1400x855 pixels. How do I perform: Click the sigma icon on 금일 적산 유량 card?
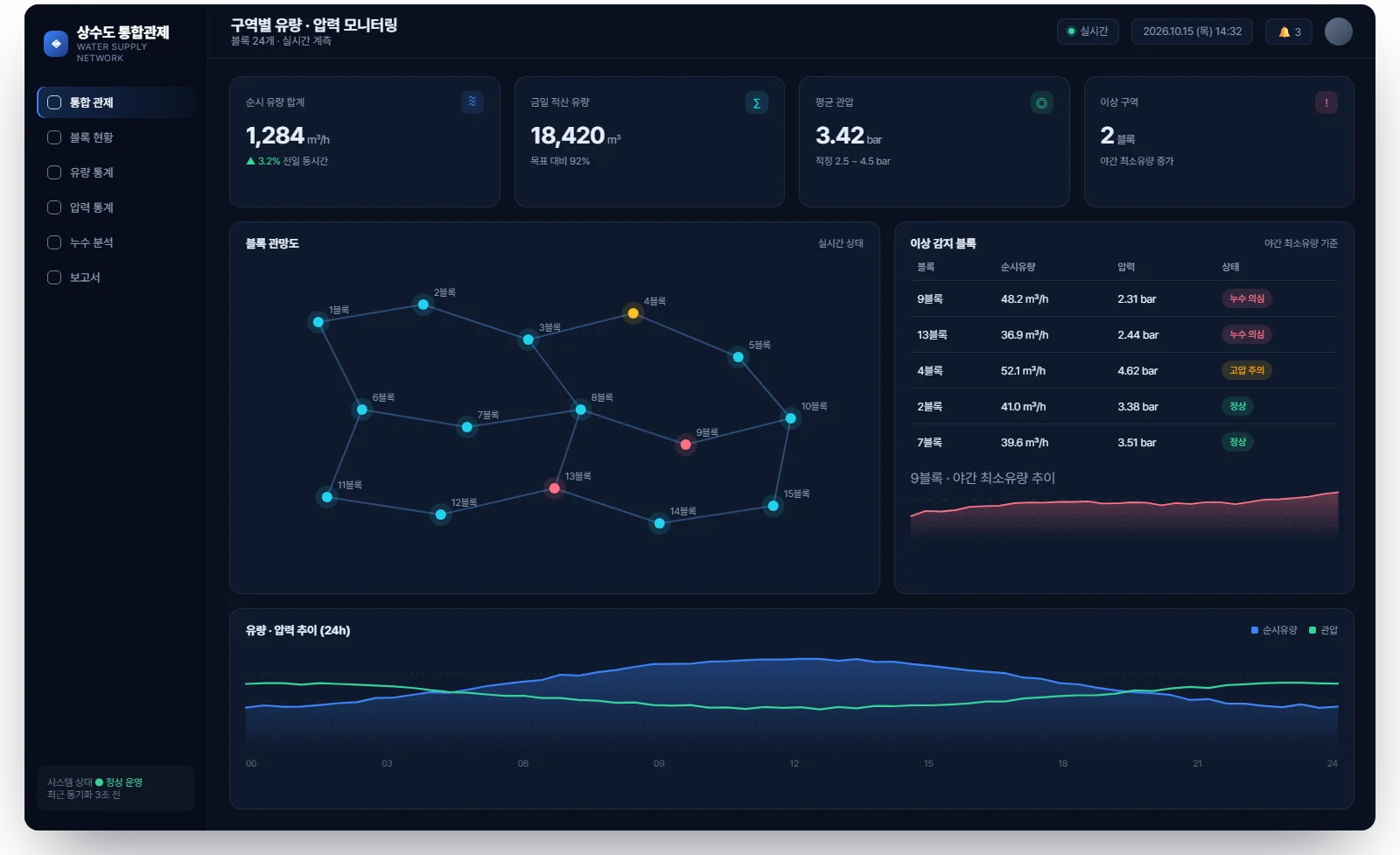(757, 103)
